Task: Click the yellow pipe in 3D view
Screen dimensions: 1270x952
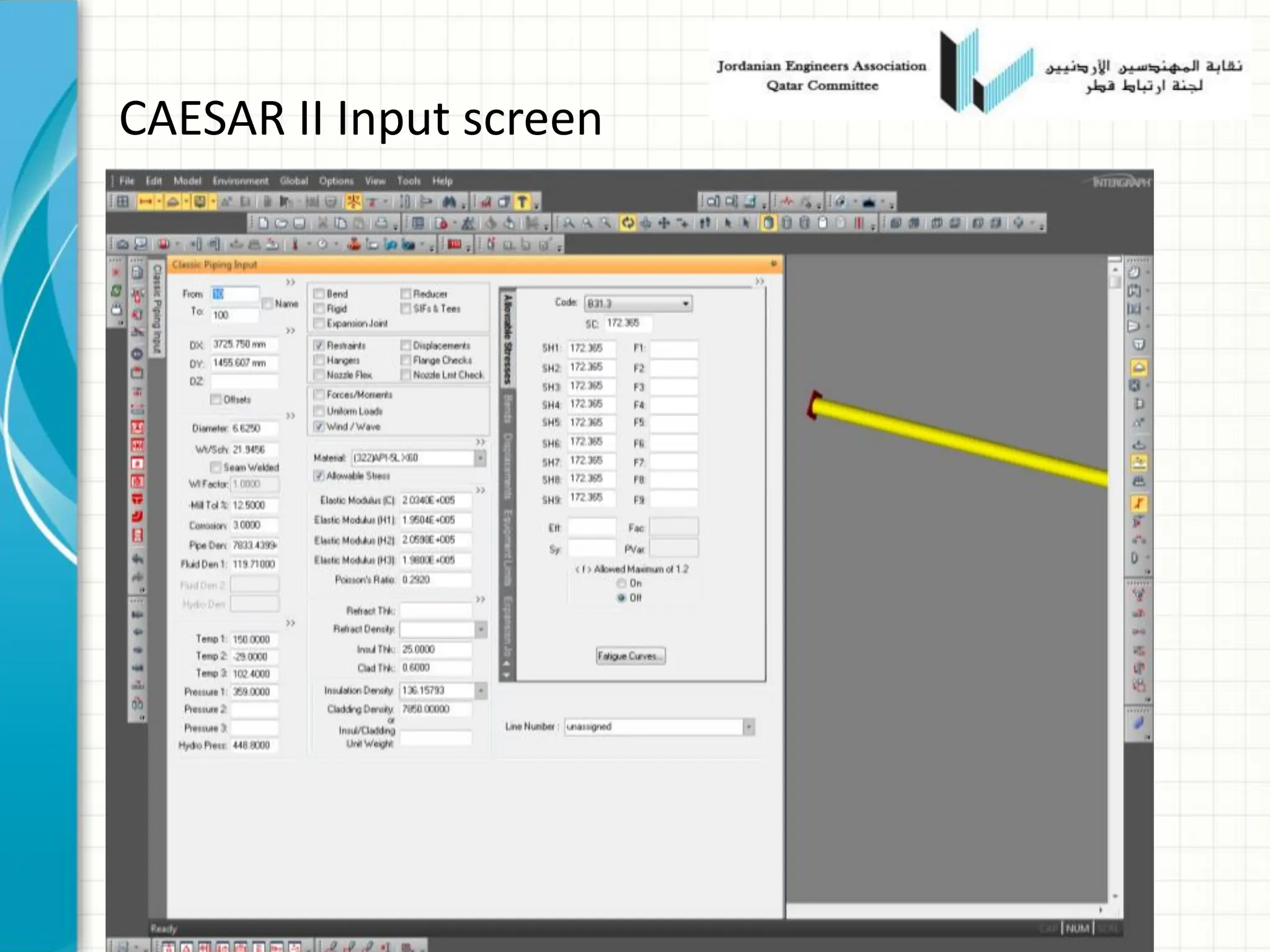Action: click(960, 441)
